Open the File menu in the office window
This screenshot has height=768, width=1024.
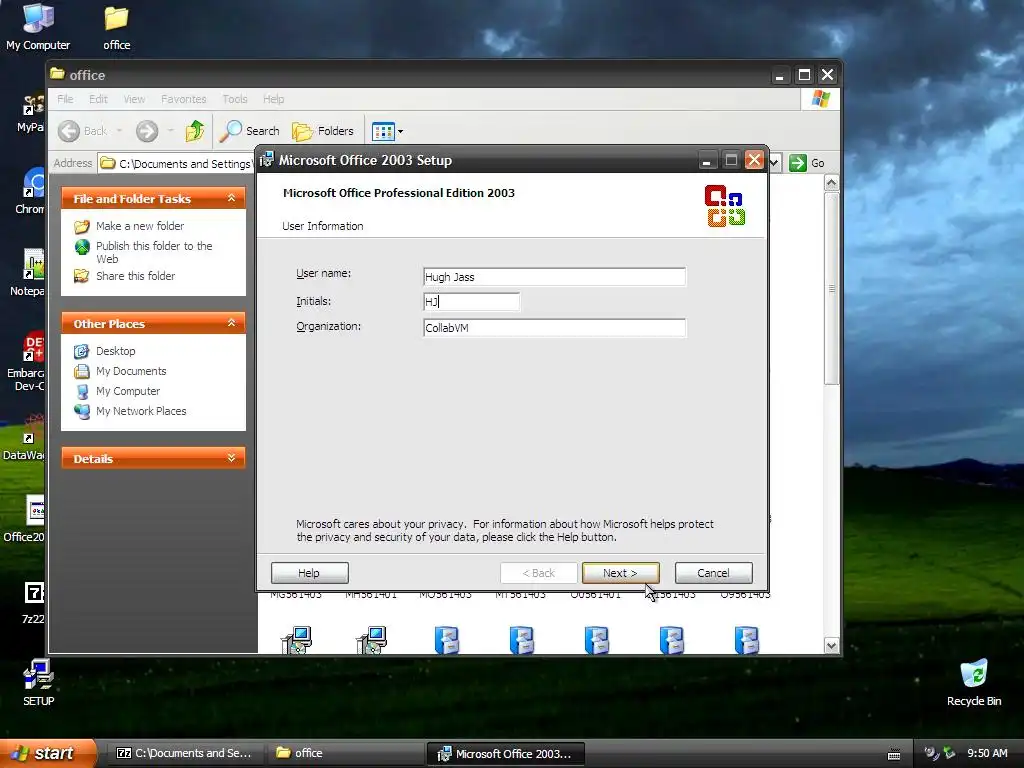(x=65, y=99)
